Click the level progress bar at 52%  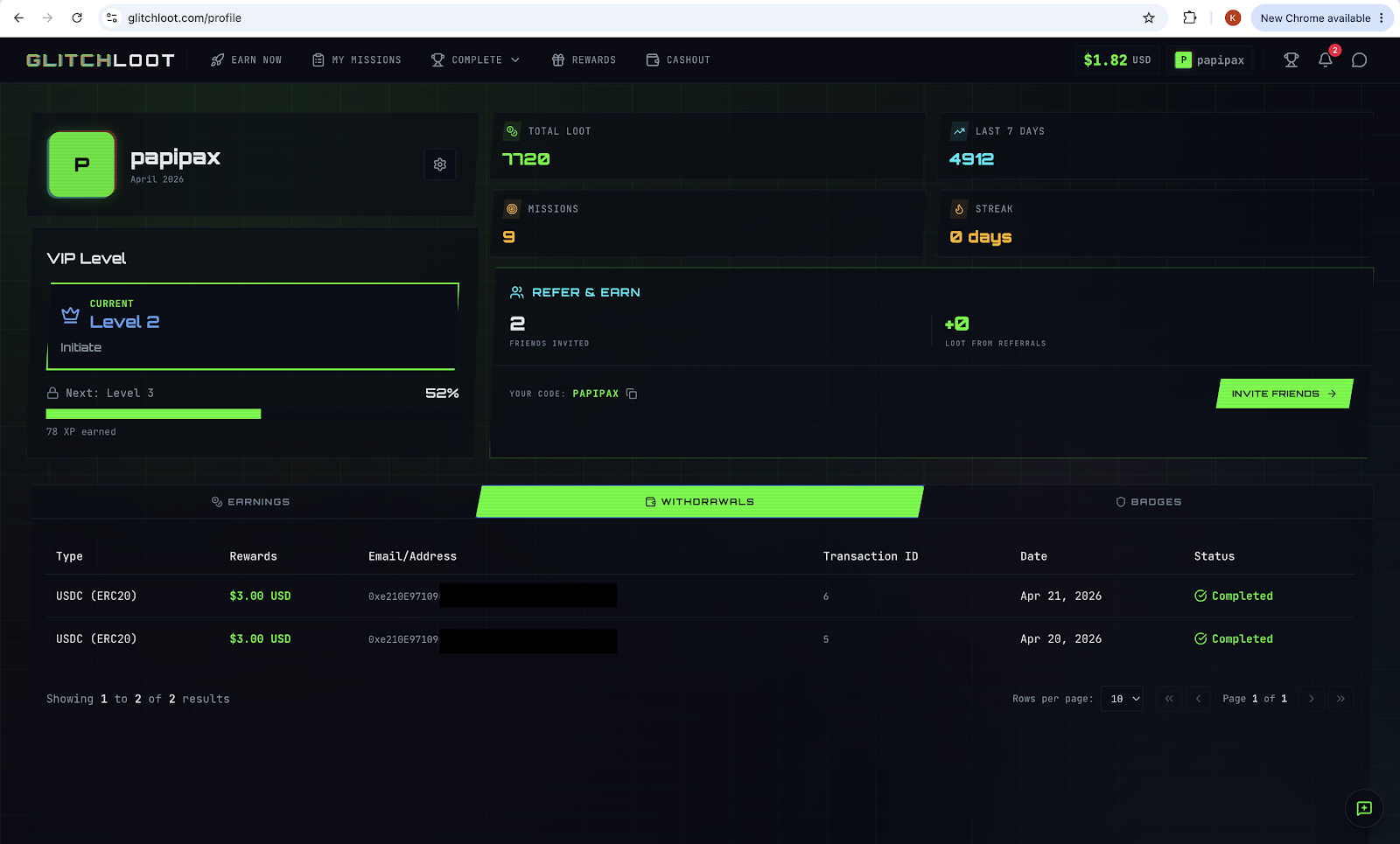[x=252, y=414]
